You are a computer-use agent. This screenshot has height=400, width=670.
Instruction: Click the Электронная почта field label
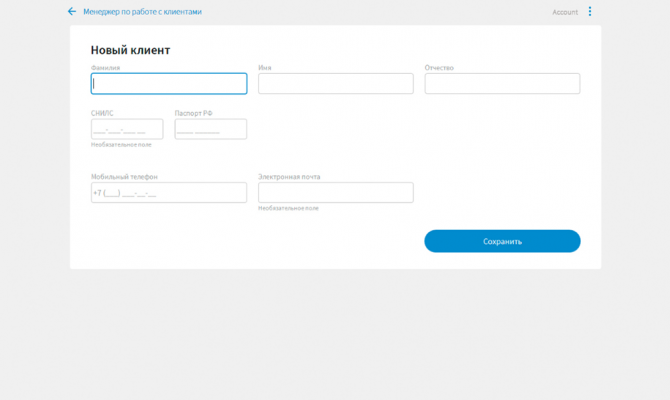coord(289,176)
